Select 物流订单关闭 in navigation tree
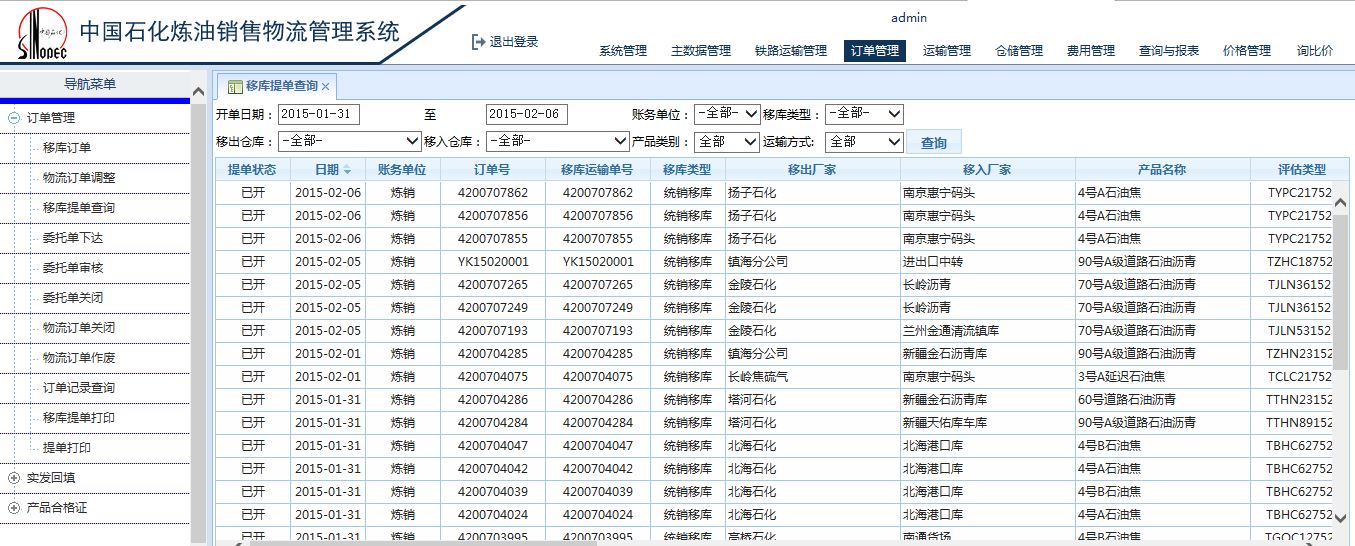The height and width of the screenshot is (546, 1355). pyautogui.click(x=79, y=328)
